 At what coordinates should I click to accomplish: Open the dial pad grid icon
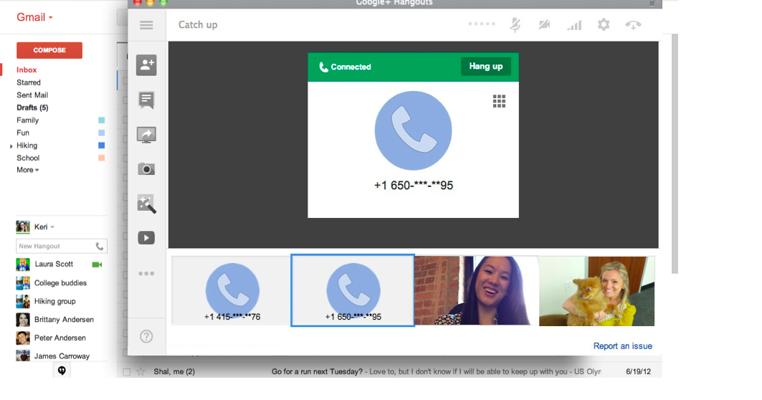(x=499, y=101)
